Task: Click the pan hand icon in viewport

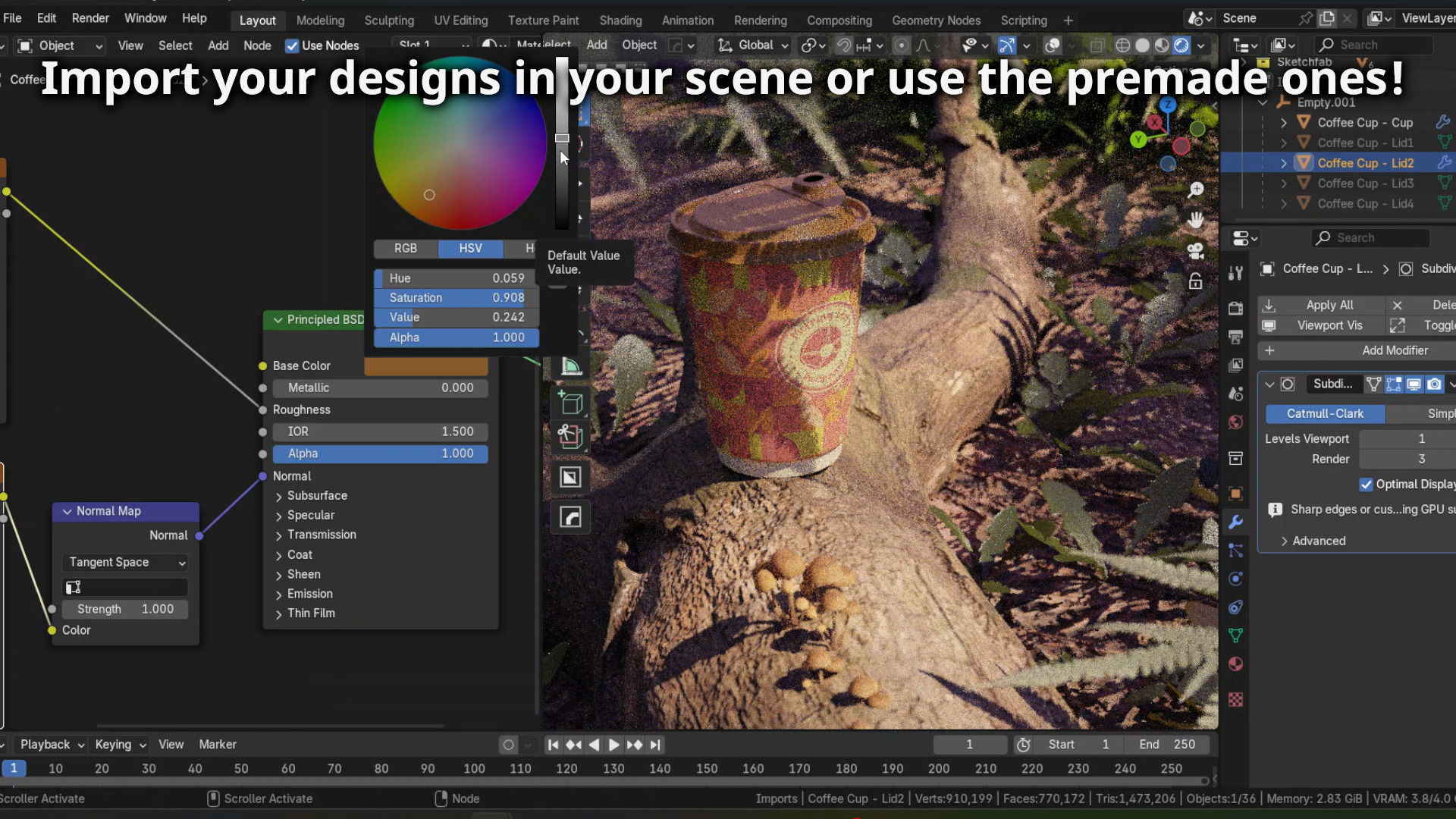Action: [x=1196, y=220]
